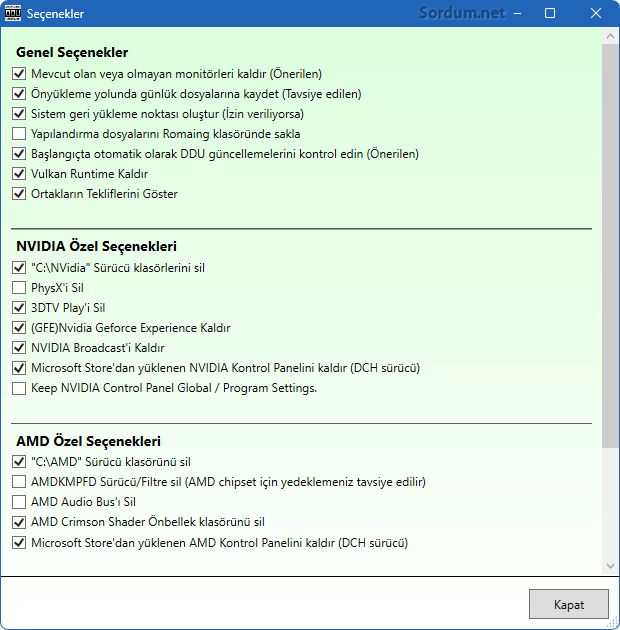Minimize the Seçenekler window
Image resolution: width=620 pixels, height=630 pixels.
pos(505,14)
